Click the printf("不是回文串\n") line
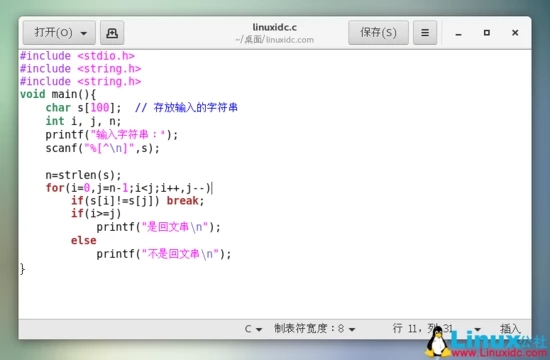 pyautogui.click(x=164, y=254)
